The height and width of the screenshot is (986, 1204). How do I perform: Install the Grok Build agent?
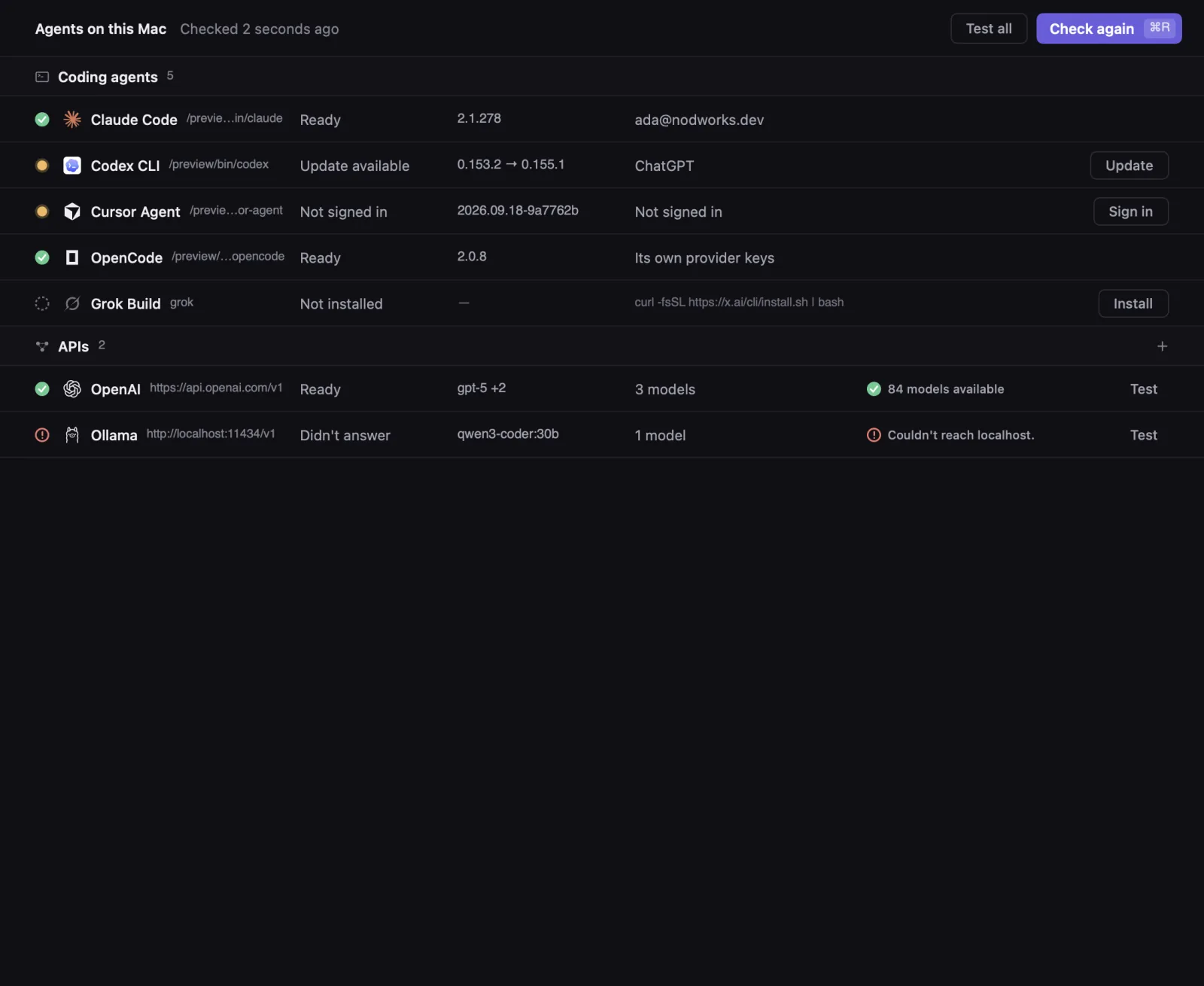click(1133, 303)
